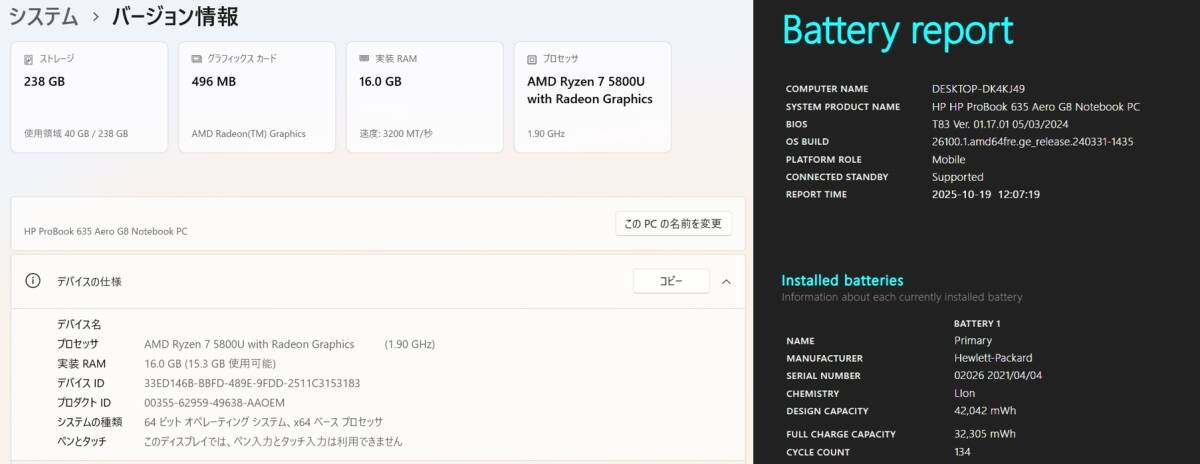Image resolution: width=1200 pixels, height=464 pixels.
Task: Click the Installed batteries section heading
Action: [842, 280]
